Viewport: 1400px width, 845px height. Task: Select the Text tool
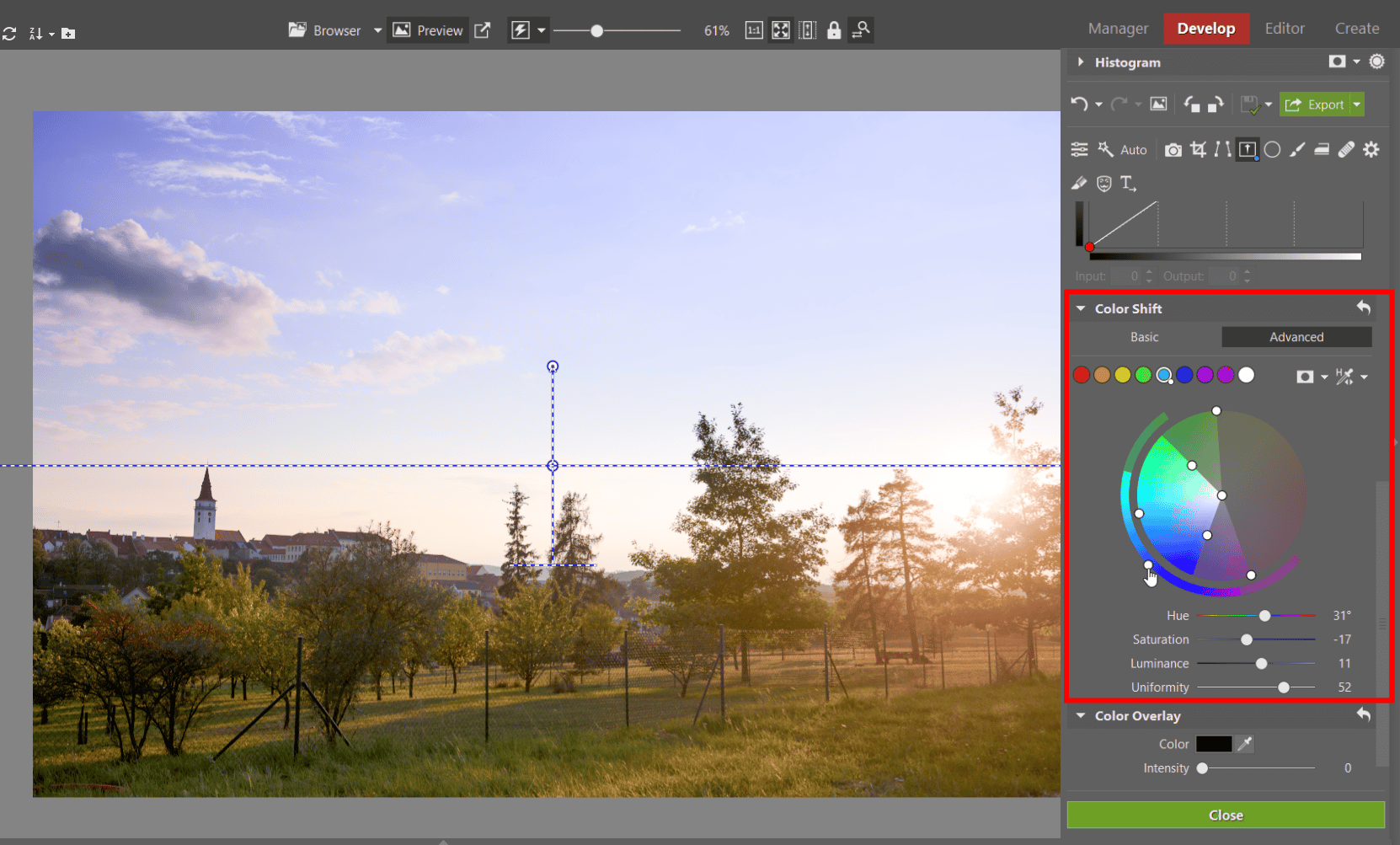1129,183
